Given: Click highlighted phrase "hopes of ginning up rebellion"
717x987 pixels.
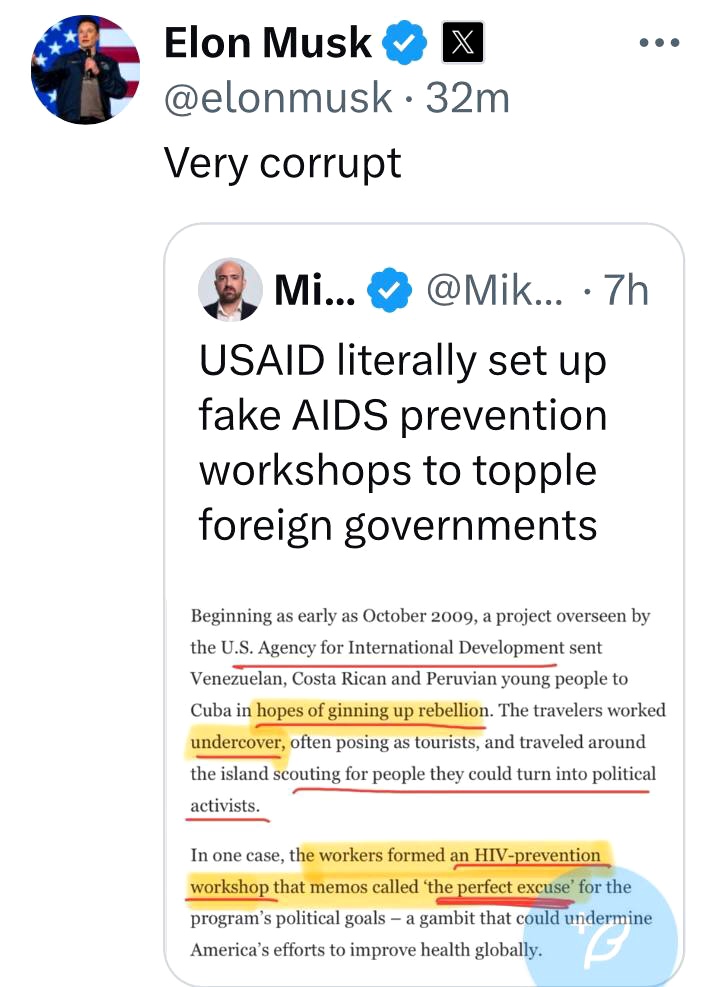Looking at the screenshot, I should click(372, 711).
